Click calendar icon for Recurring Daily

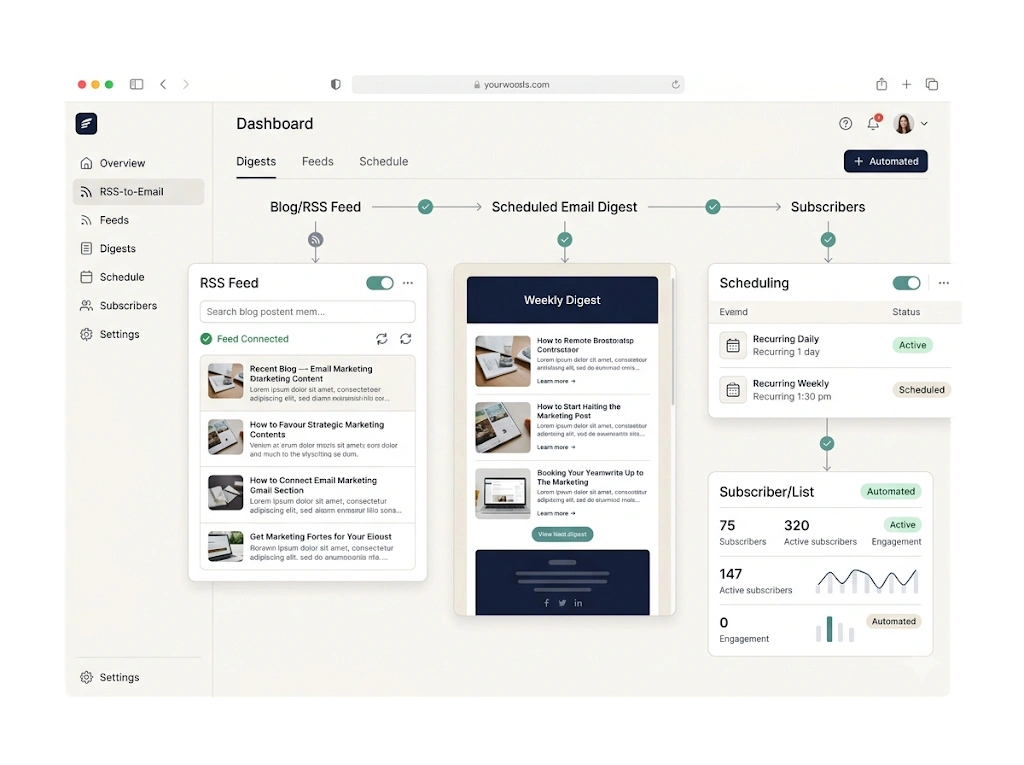(x=733, y=346)
